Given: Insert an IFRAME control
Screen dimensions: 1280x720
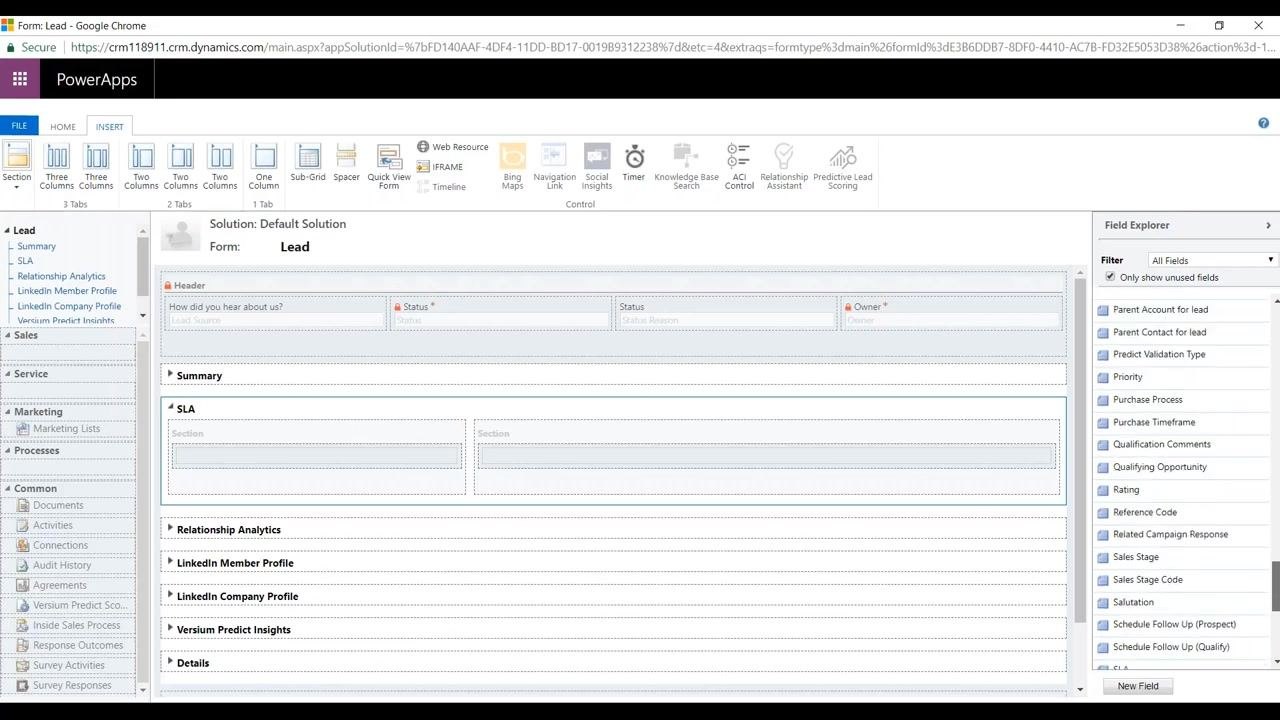Looking at the screenshot, I should (440, 167).
